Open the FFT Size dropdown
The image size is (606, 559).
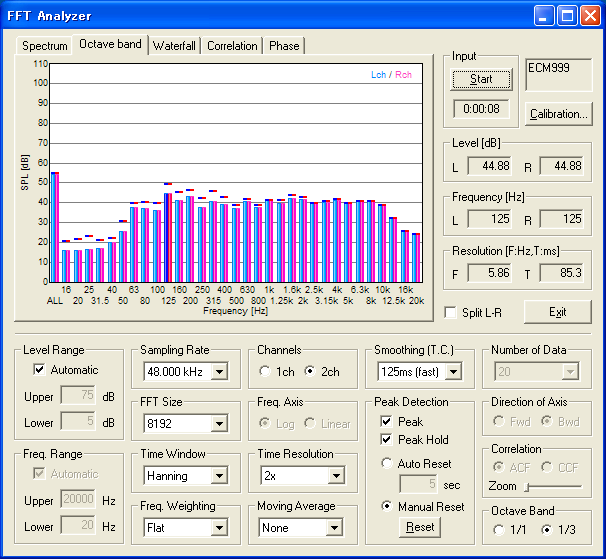pyautogui.click(x=220, y=424)
